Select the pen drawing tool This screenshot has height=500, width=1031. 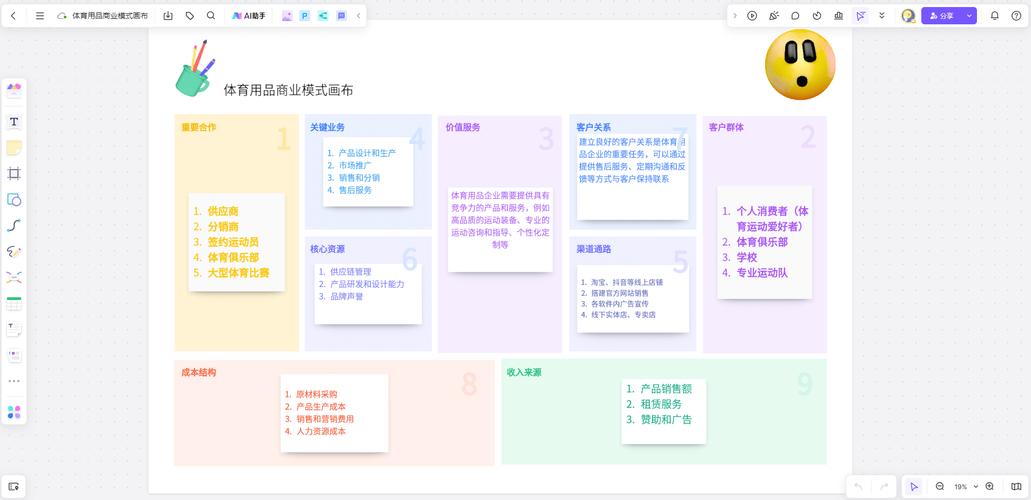(14, 251)
